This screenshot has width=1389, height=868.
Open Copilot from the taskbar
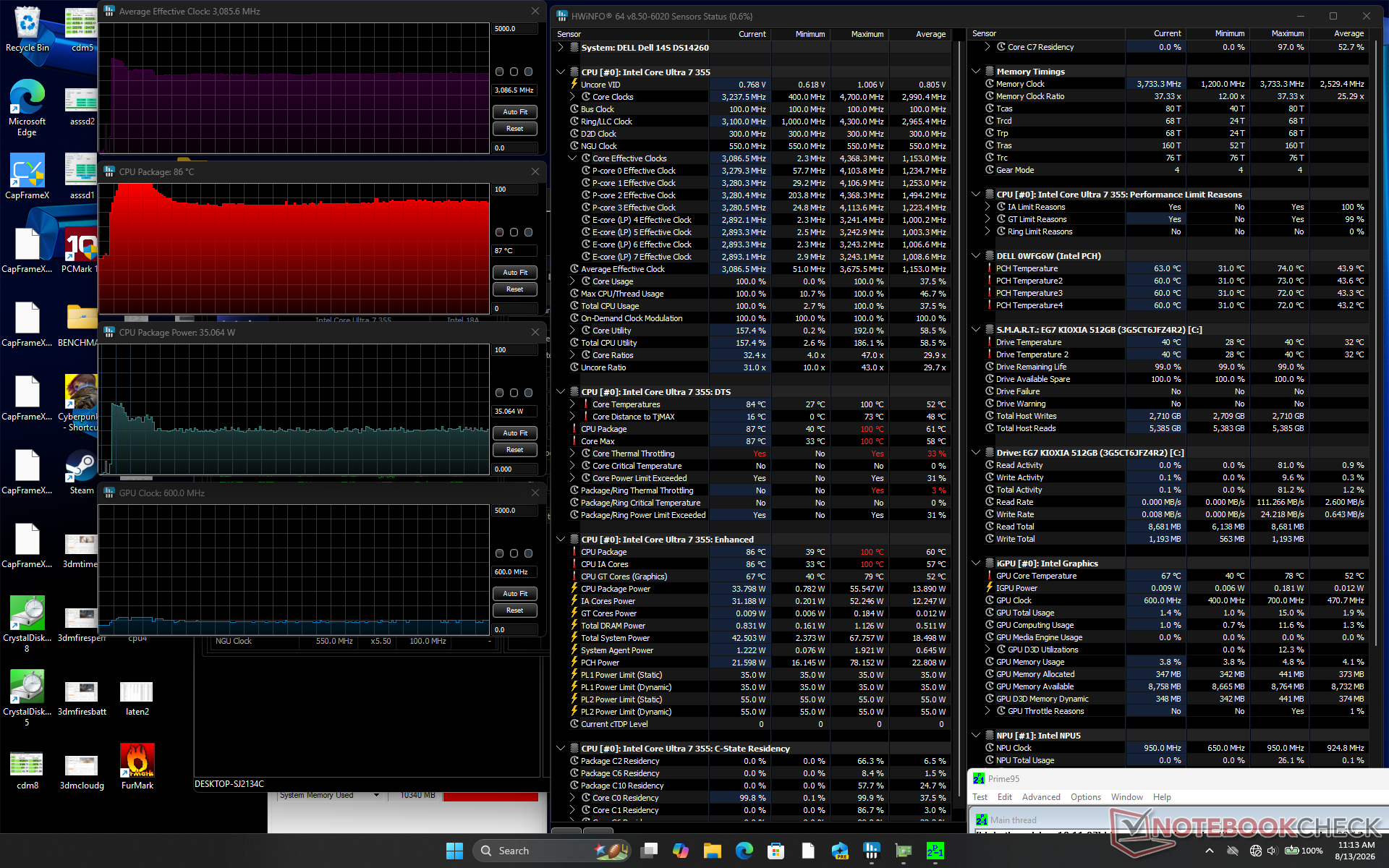tap(681, 851)
